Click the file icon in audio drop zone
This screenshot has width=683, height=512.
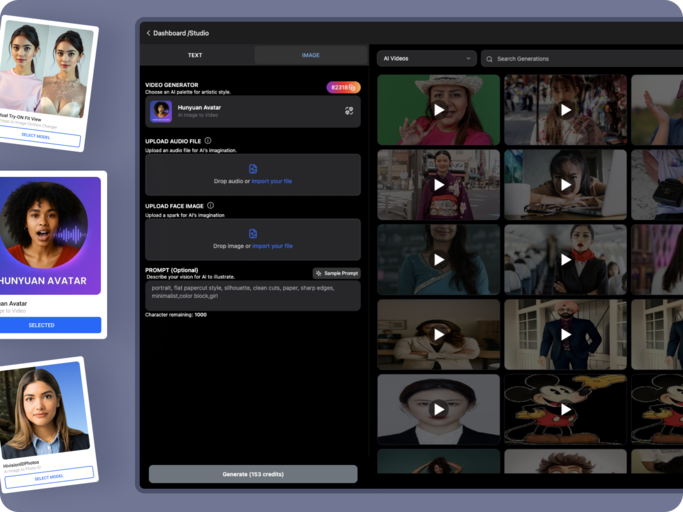coord(253,169)
